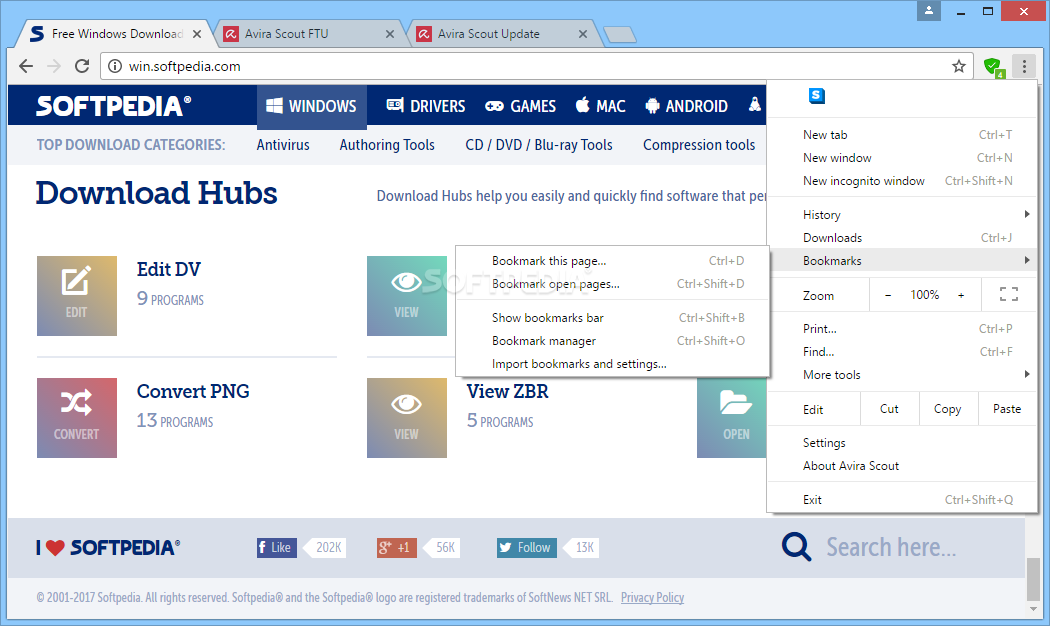Click the browser forward arrow
The height and width of the screenshot is (626, 1050).
point(54,66)
